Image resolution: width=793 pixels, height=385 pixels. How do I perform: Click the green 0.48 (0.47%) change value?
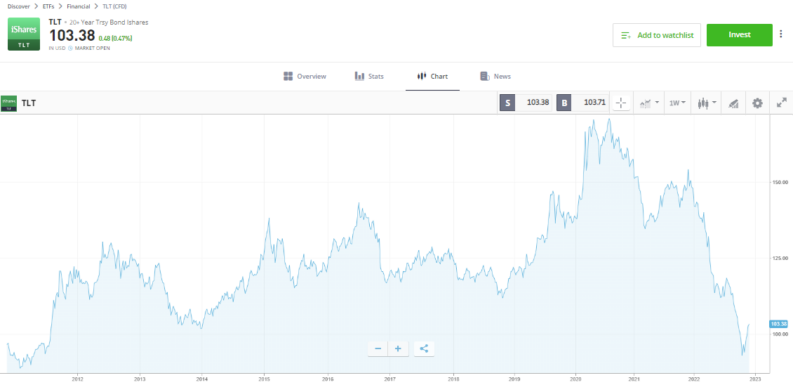(116, 38)
